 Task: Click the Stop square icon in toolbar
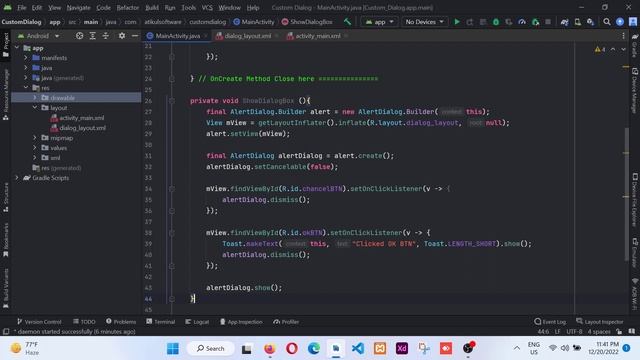[548, 22]
